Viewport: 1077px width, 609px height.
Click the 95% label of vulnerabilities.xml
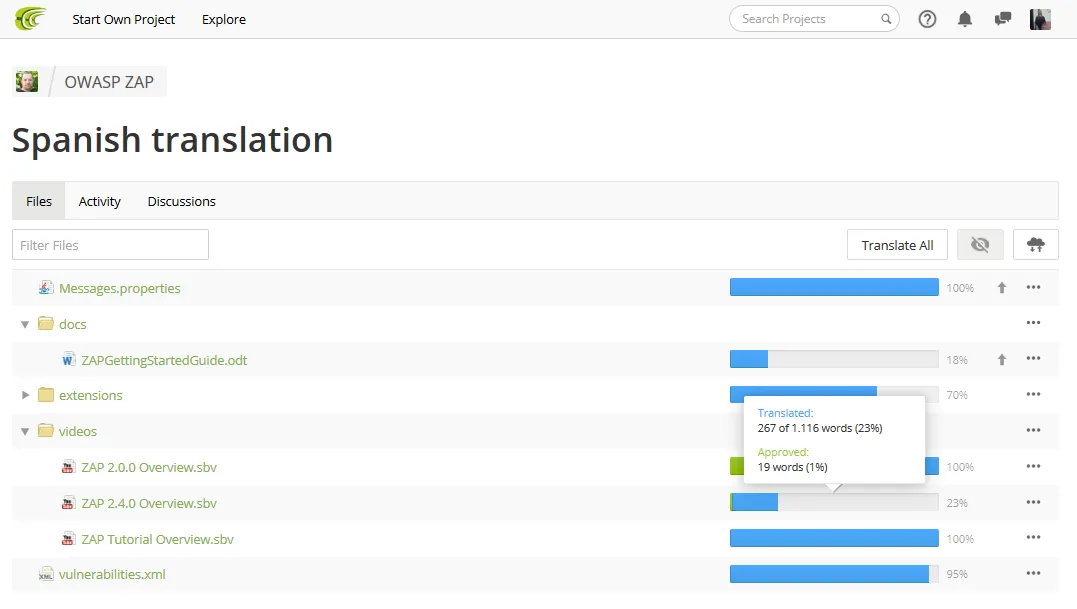957,574
